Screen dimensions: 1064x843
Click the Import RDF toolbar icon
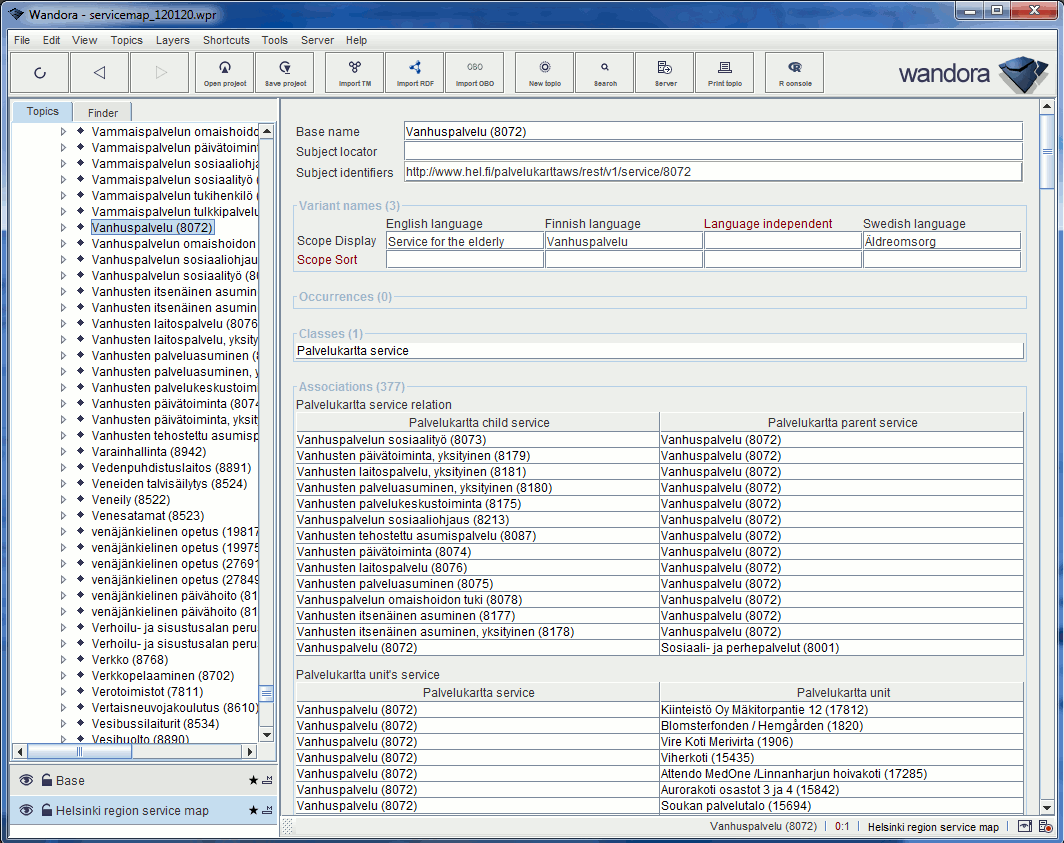pyautogui.click(x=414, y=71)
